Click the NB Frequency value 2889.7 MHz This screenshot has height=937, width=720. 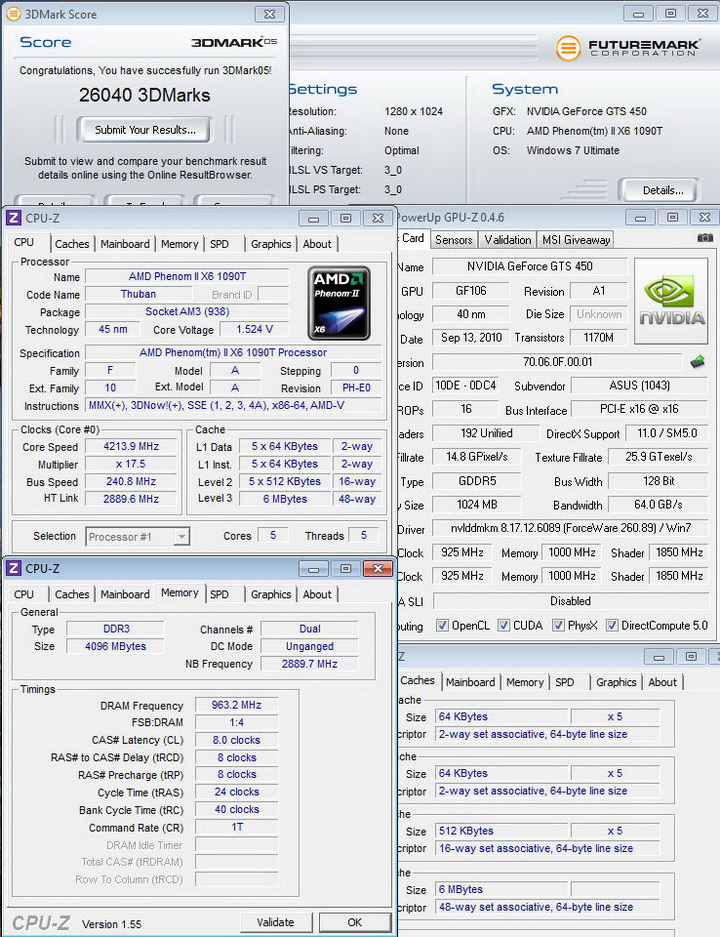click(310, 663)
